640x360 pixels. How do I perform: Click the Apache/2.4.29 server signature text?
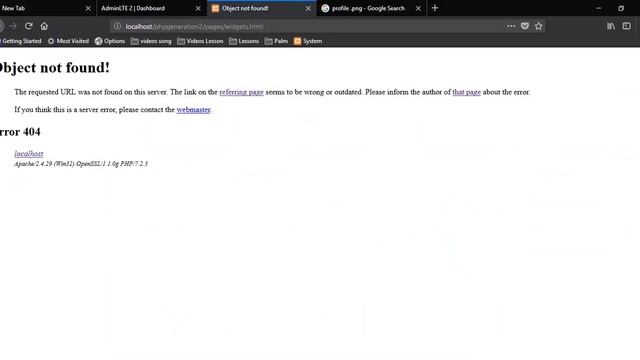81,164
